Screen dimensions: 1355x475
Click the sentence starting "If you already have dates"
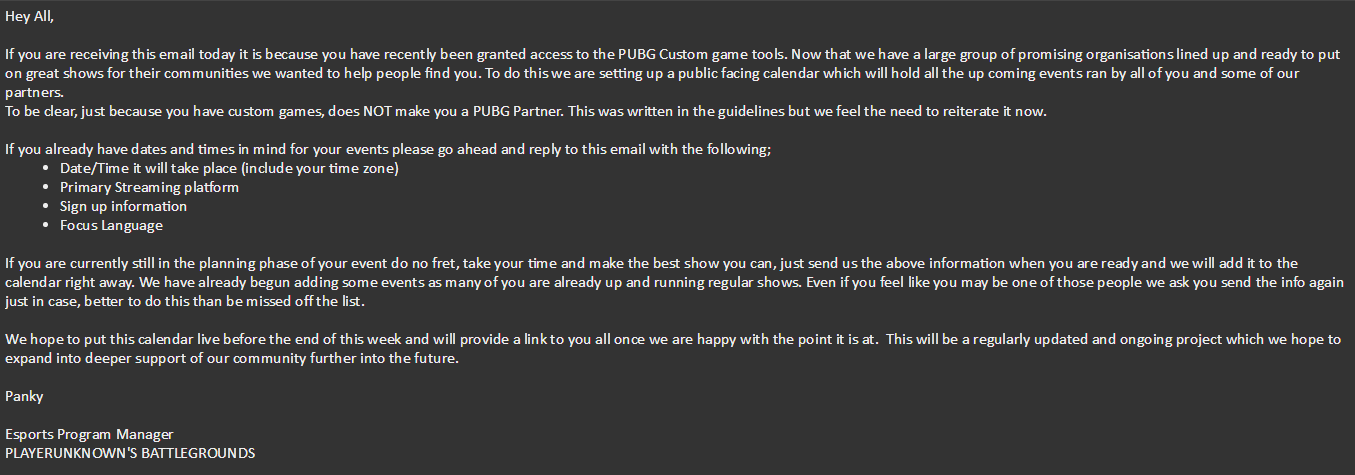coord(388,149)
